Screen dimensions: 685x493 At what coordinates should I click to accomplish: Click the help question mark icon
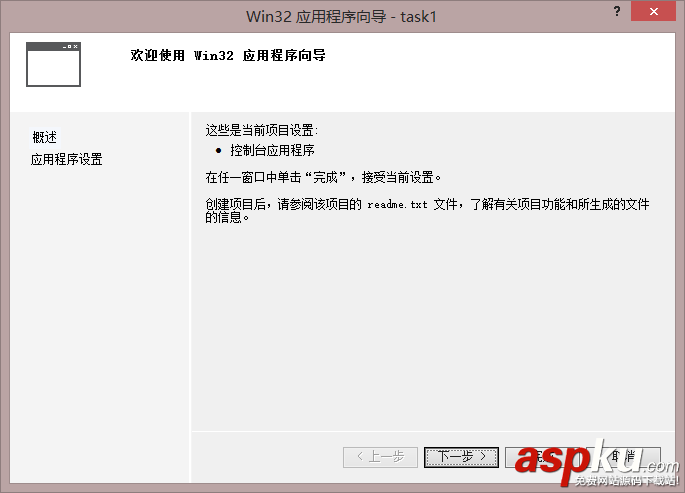(617, 11)
